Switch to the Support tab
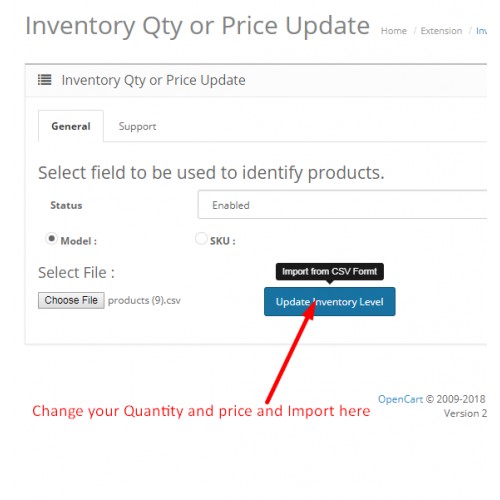Screen dimensions: 500x500 pos(137,126)
